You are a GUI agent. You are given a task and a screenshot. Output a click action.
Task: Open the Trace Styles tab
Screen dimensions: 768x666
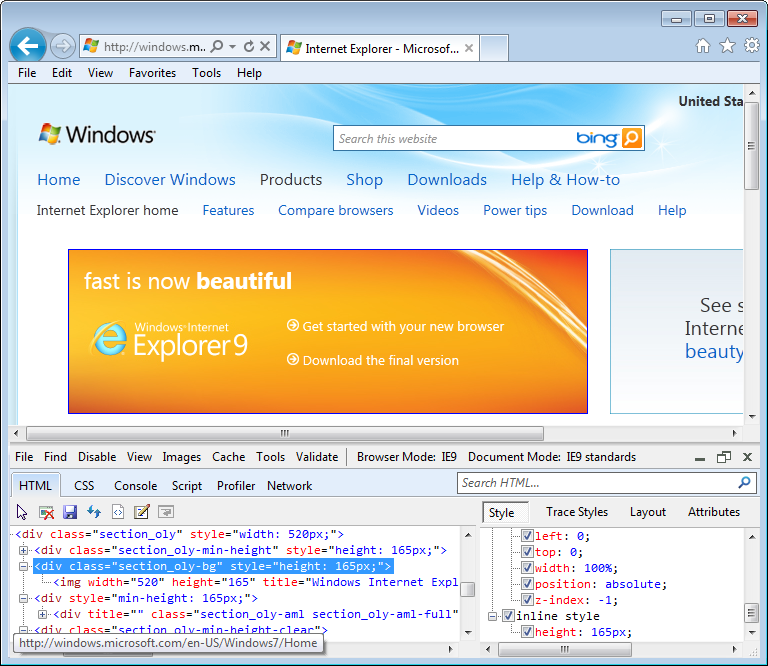(x=577, y=512)
